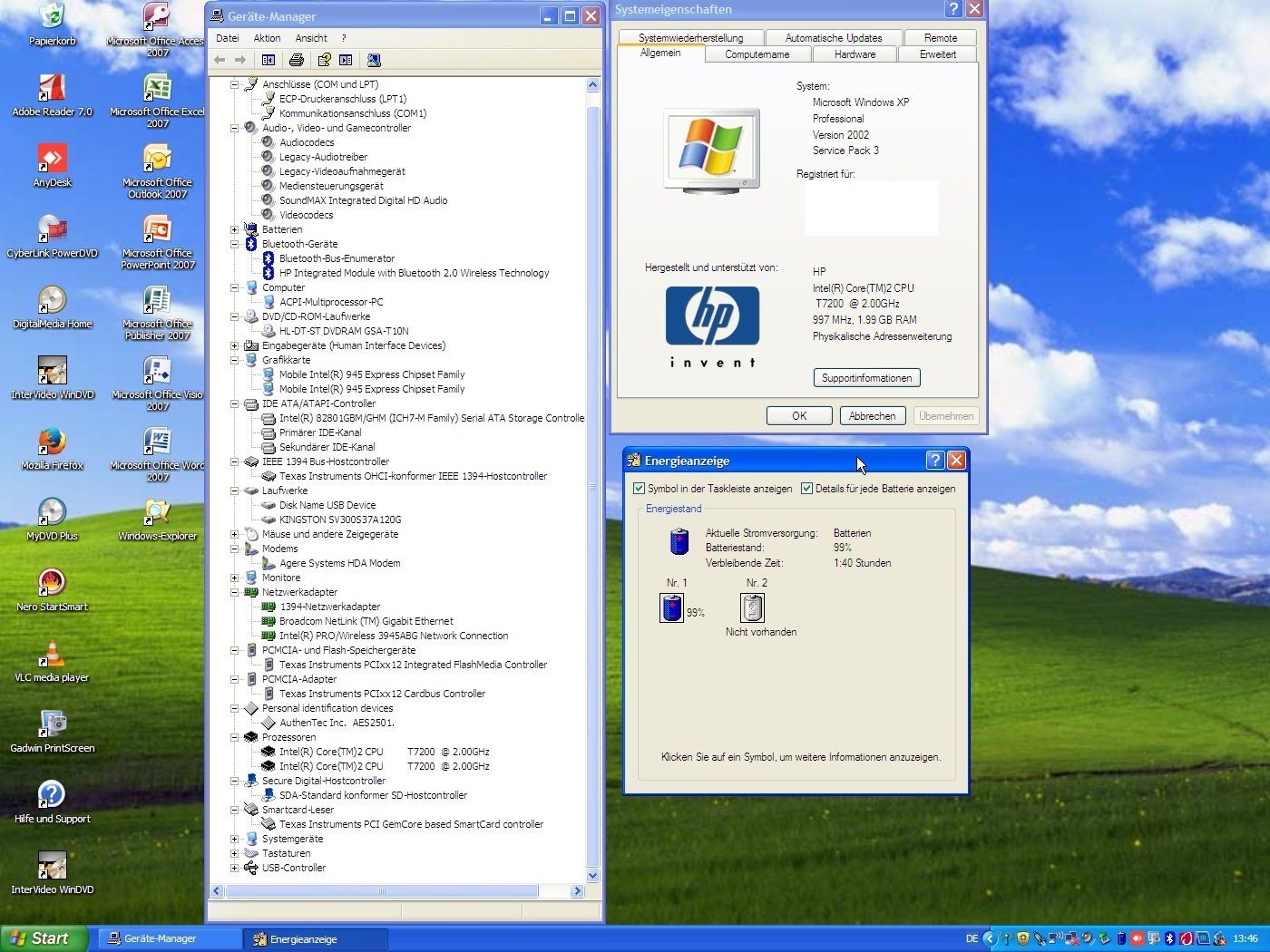The width and height of the screenshot is (1270, 952).
Task: Select the Windows-Explorer desktop icon
Action: pos(157,520)
